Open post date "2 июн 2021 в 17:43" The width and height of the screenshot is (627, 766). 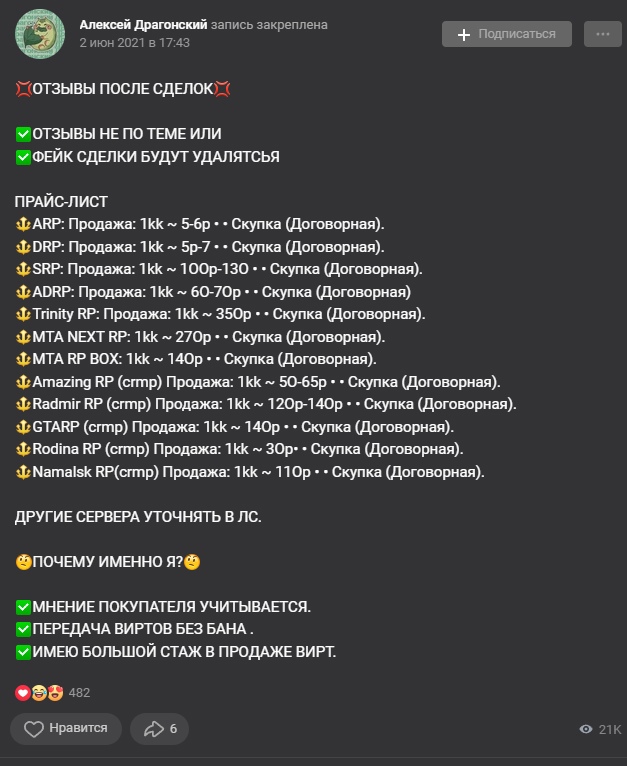(134, 43)
